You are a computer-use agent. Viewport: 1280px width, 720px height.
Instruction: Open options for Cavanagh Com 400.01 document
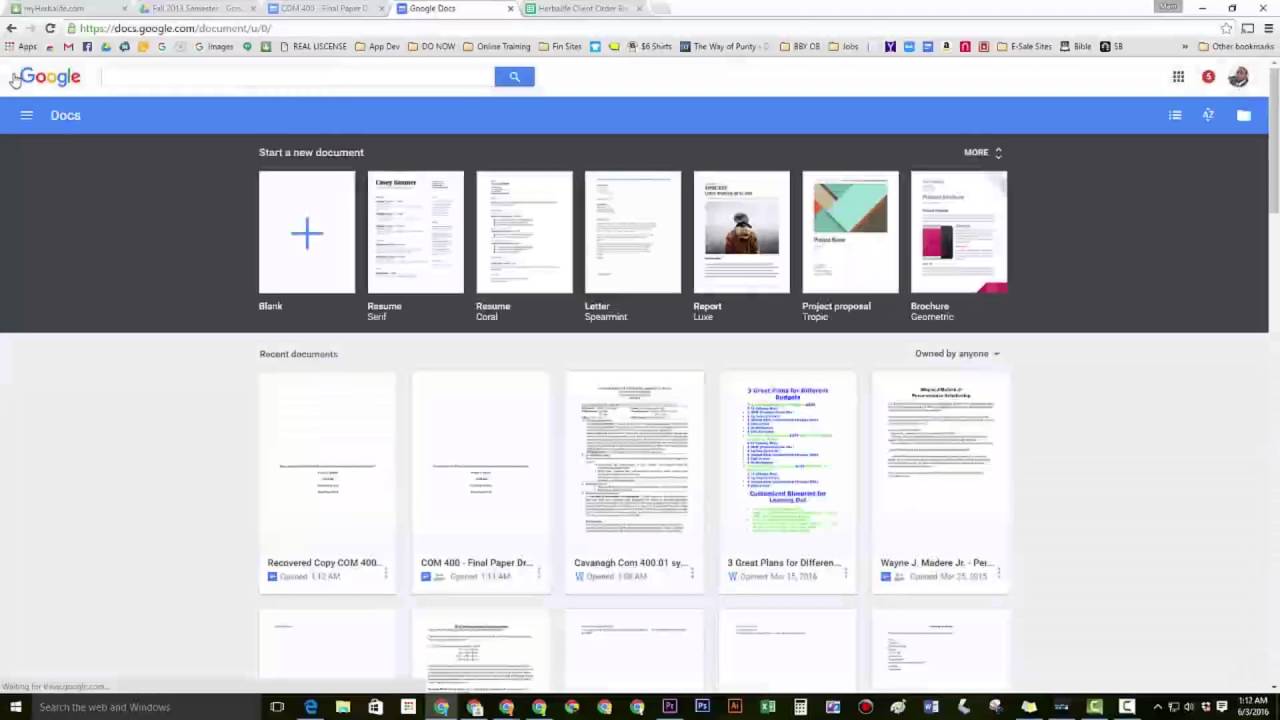[692, 574]
